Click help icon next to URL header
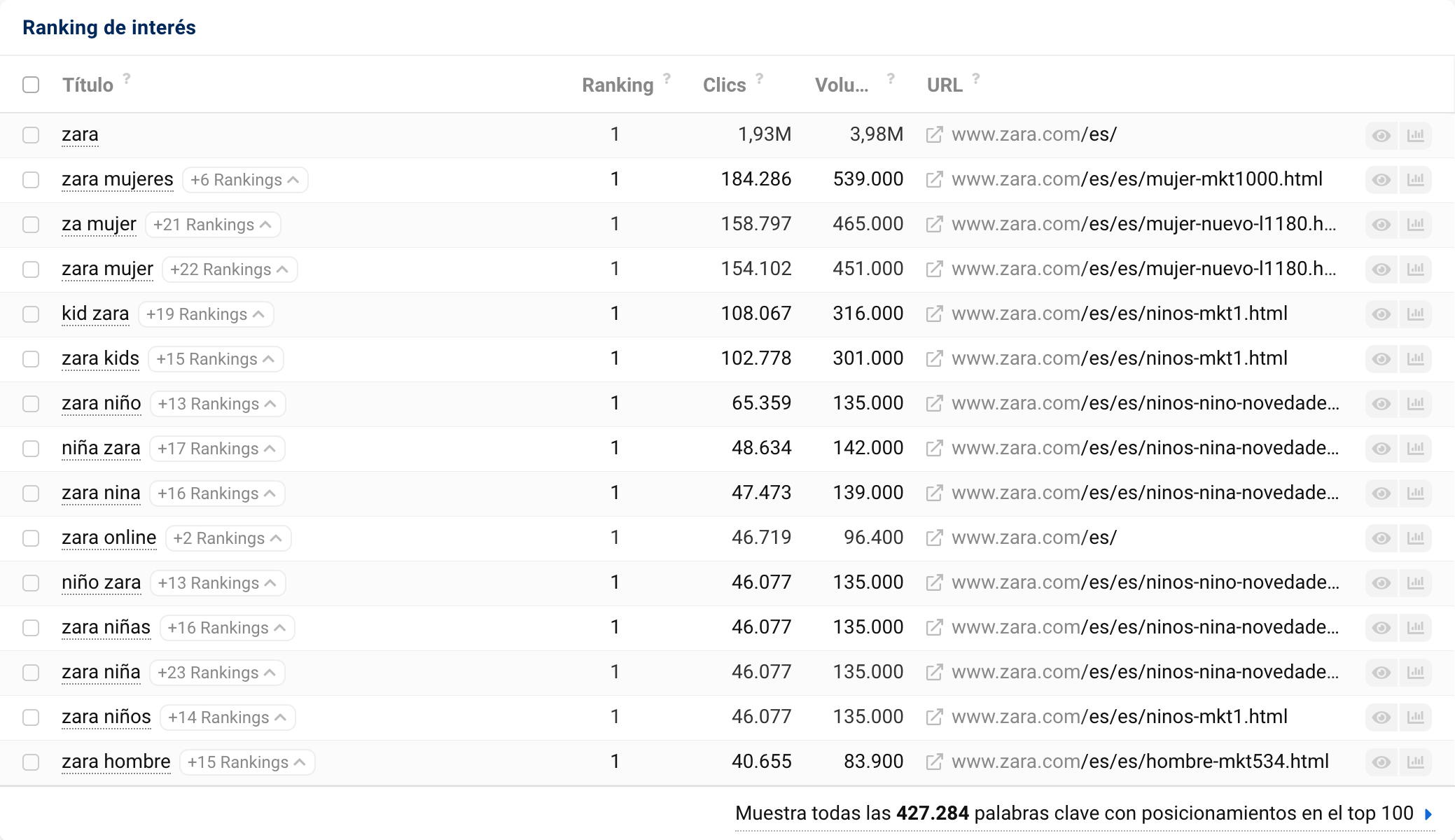This screenshot has width=1455, height=840. [976, 78]
